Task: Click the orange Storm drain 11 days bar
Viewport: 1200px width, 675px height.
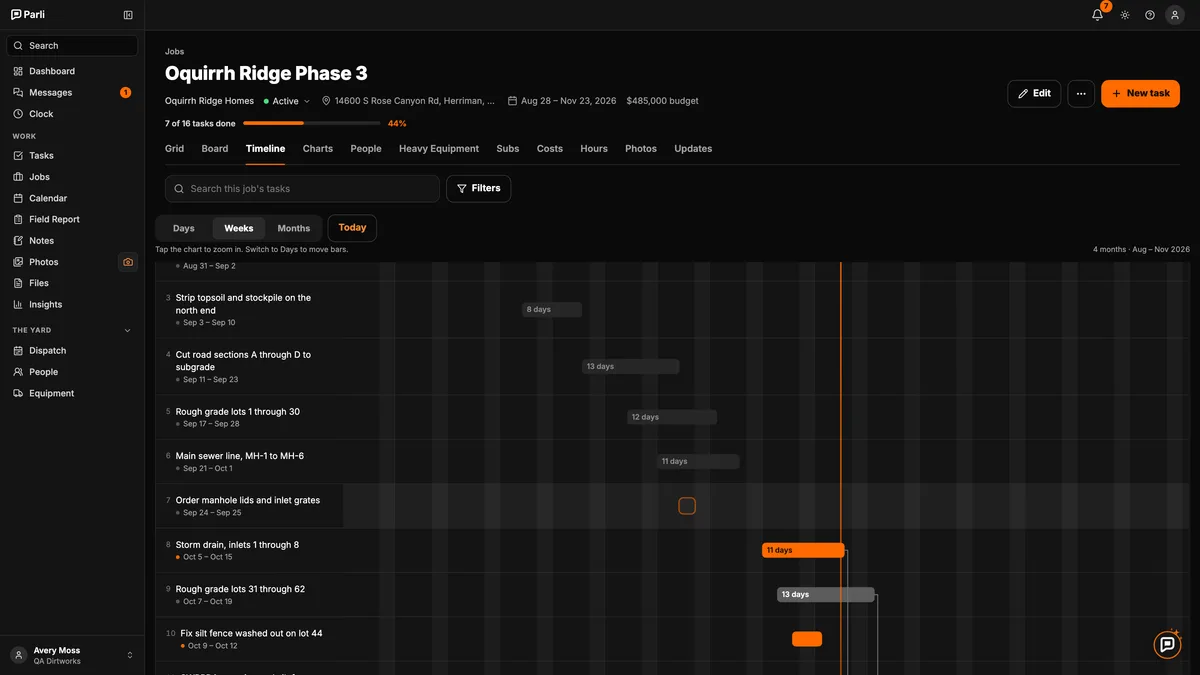Action: 803,550
